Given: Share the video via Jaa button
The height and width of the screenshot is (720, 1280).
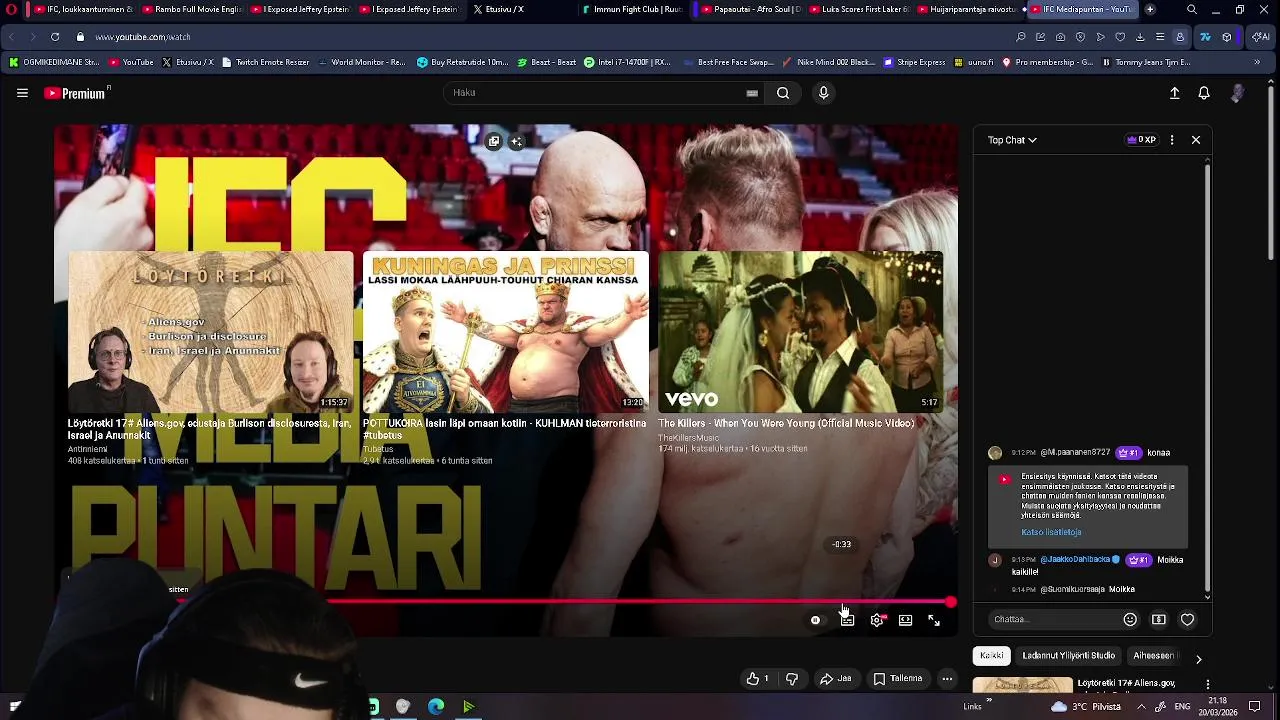Looking at the screenshot, I should 836,679.
